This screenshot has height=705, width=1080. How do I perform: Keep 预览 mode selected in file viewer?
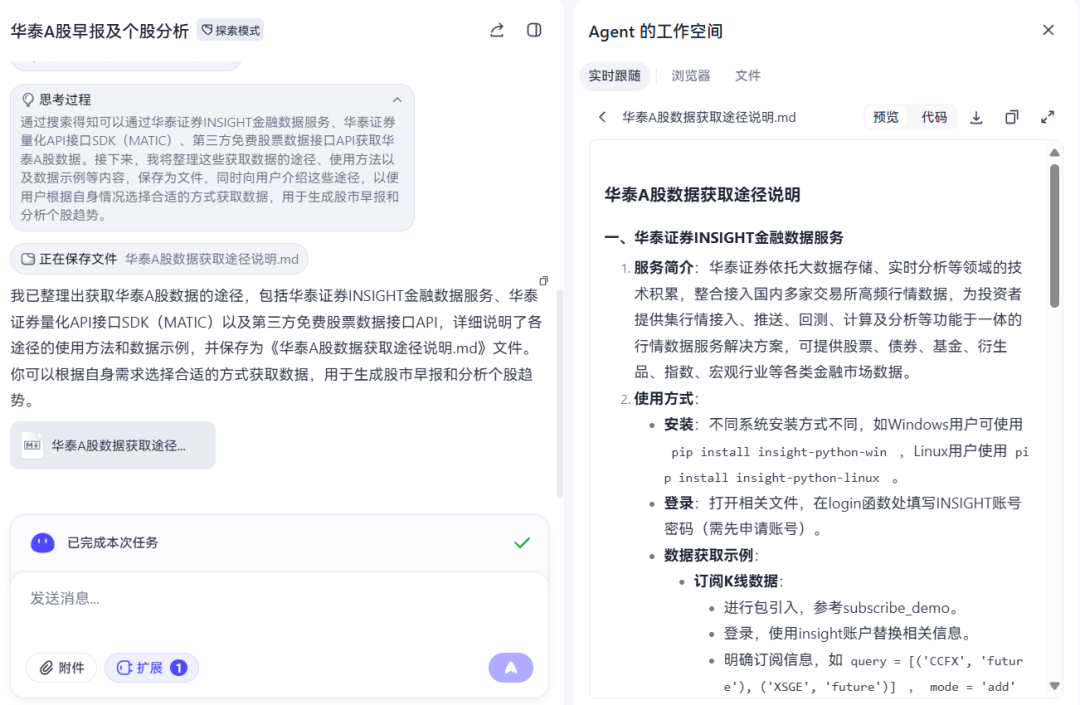point(885,117)
